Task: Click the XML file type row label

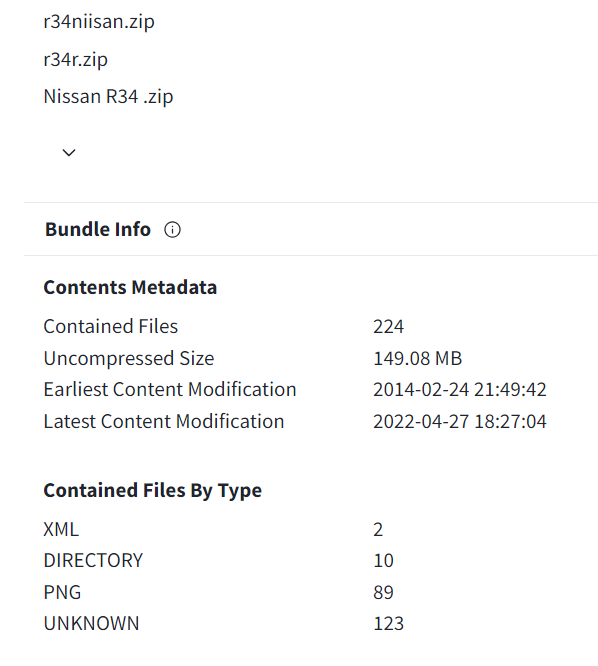Action: (61, 530)
